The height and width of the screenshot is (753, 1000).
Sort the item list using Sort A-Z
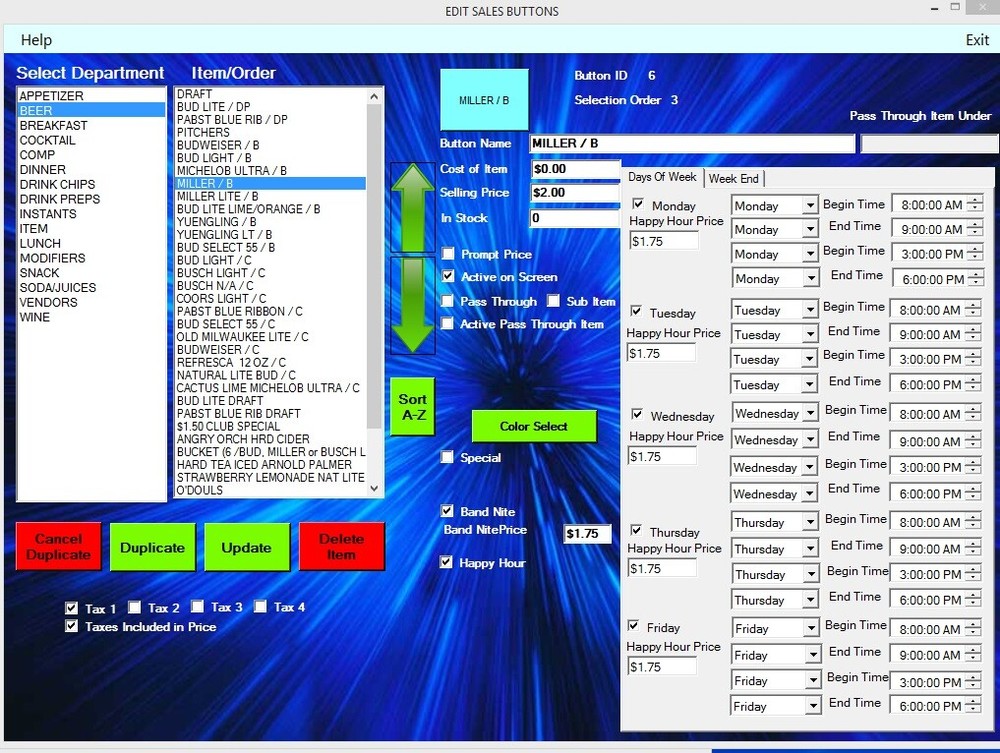[x=412, y=404]
